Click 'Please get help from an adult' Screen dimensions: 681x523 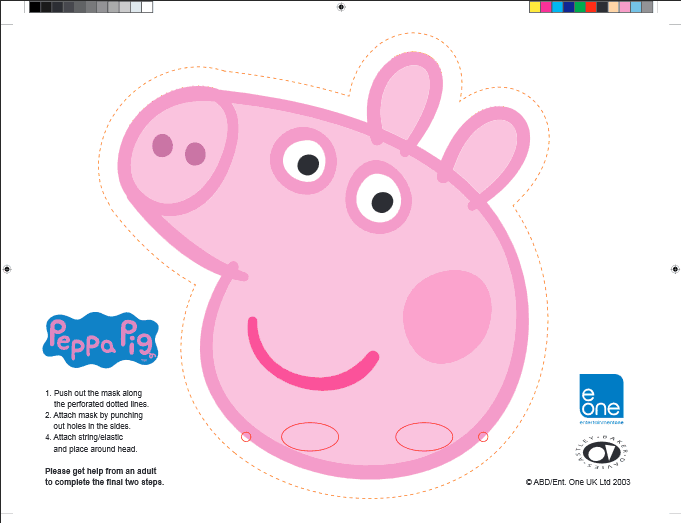[x=101, y=471]
